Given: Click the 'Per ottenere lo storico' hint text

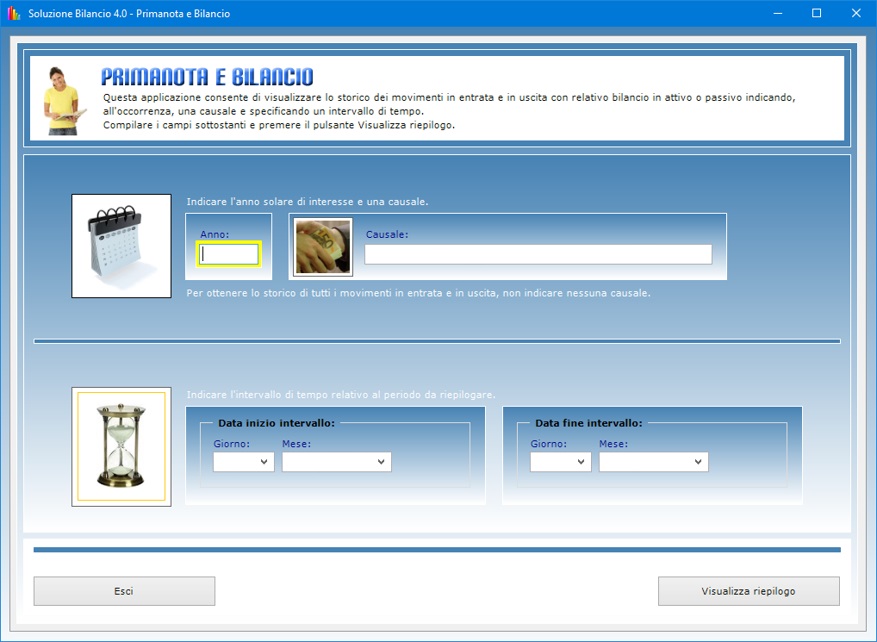Looking at the screenshot, I should click(x=418, y=293).
